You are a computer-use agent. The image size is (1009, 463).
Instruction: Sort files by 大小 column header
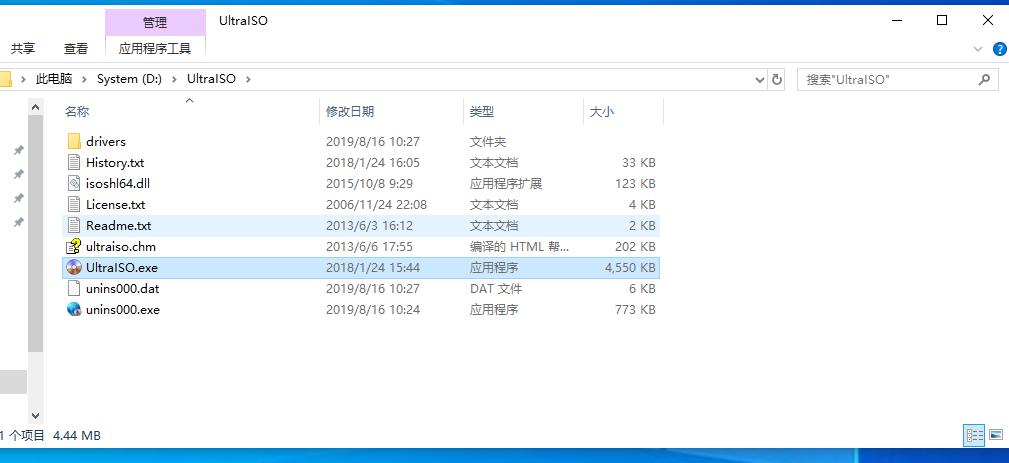tap(602, 112)
